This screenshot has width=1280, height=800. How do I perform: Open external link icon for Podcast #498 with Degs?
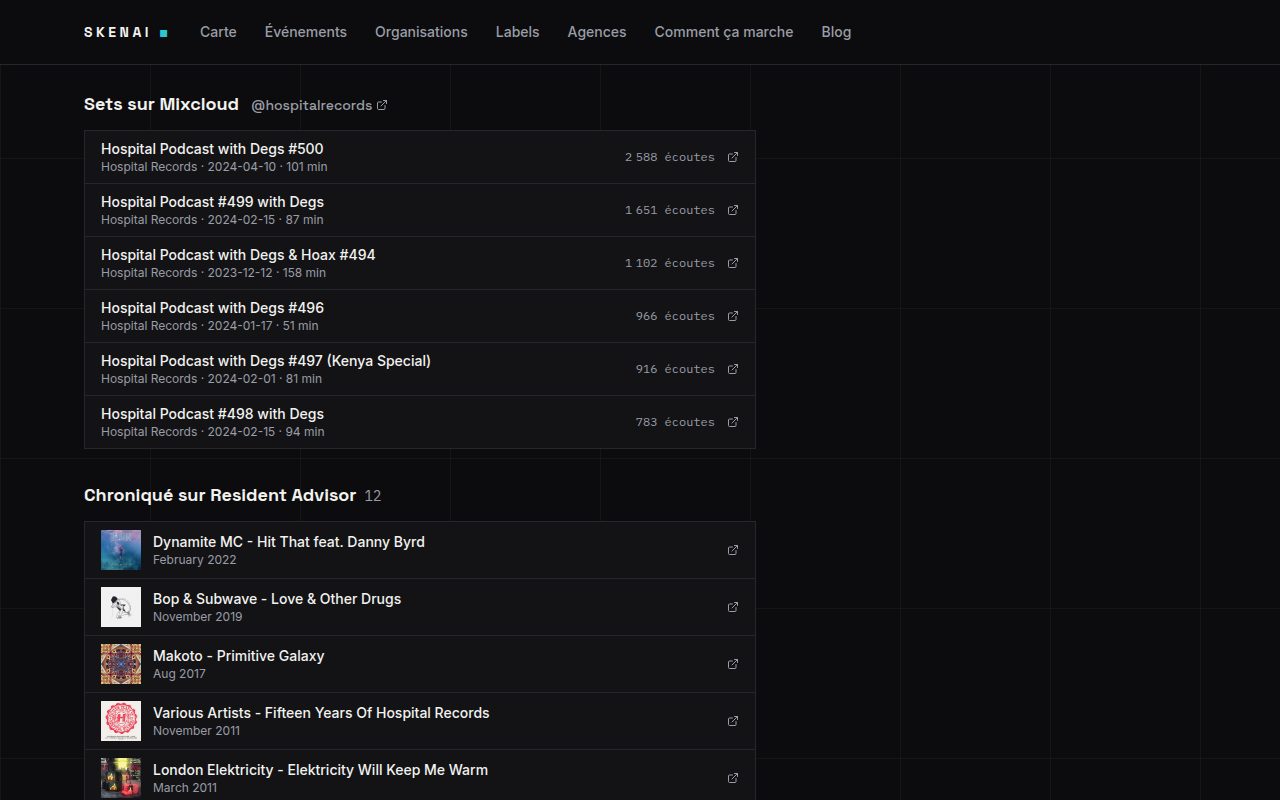(733, 422)
